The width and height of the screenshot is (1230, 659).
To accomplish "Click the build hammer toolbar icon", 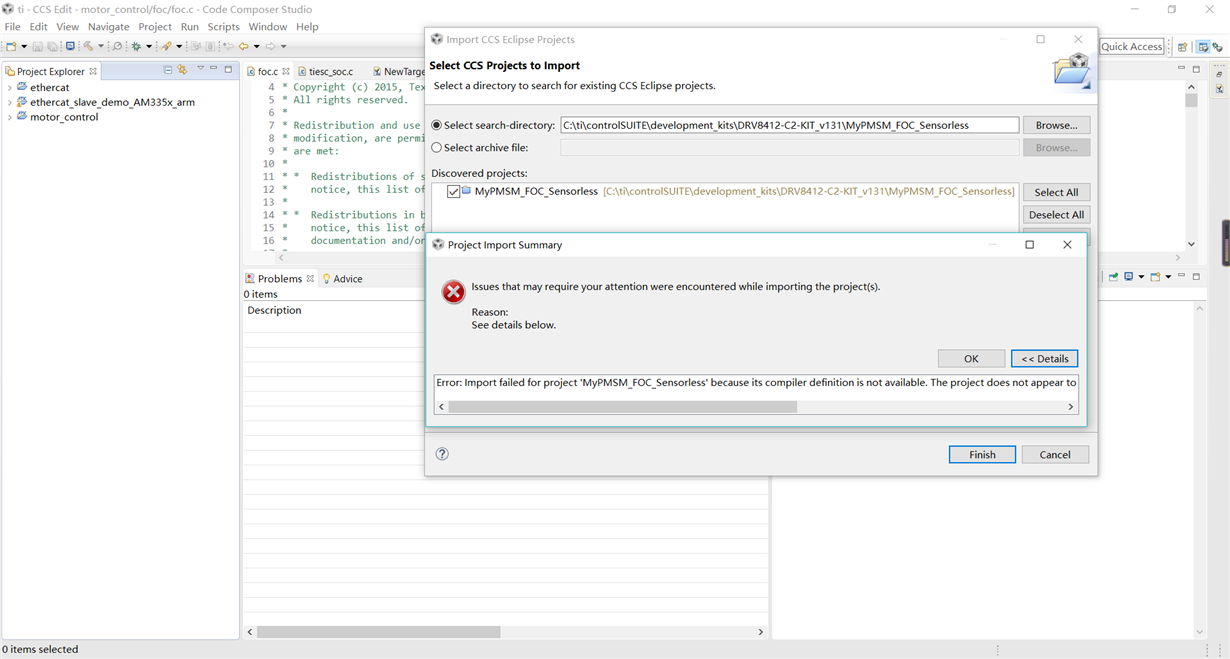I will (88, 46).
